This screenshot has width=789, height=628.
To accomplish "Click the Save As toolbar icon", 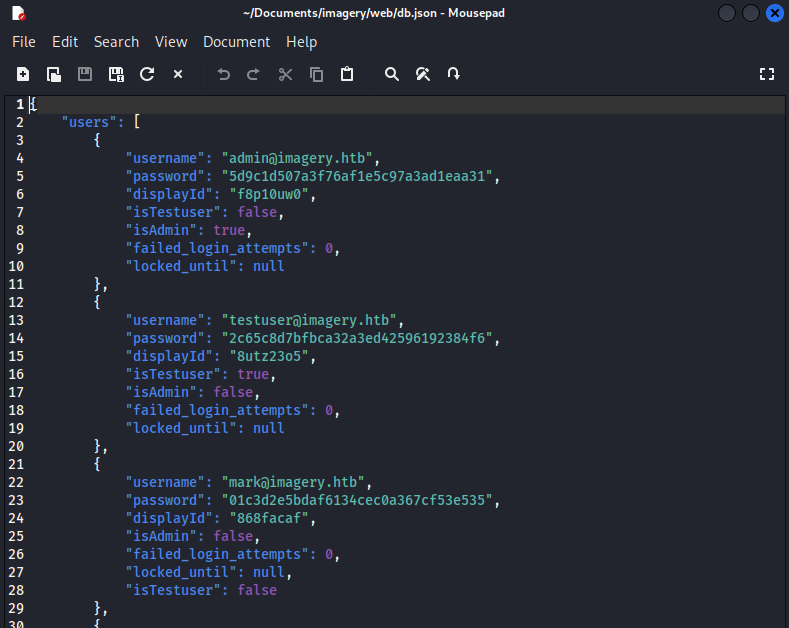I will (x=116, y=74).
